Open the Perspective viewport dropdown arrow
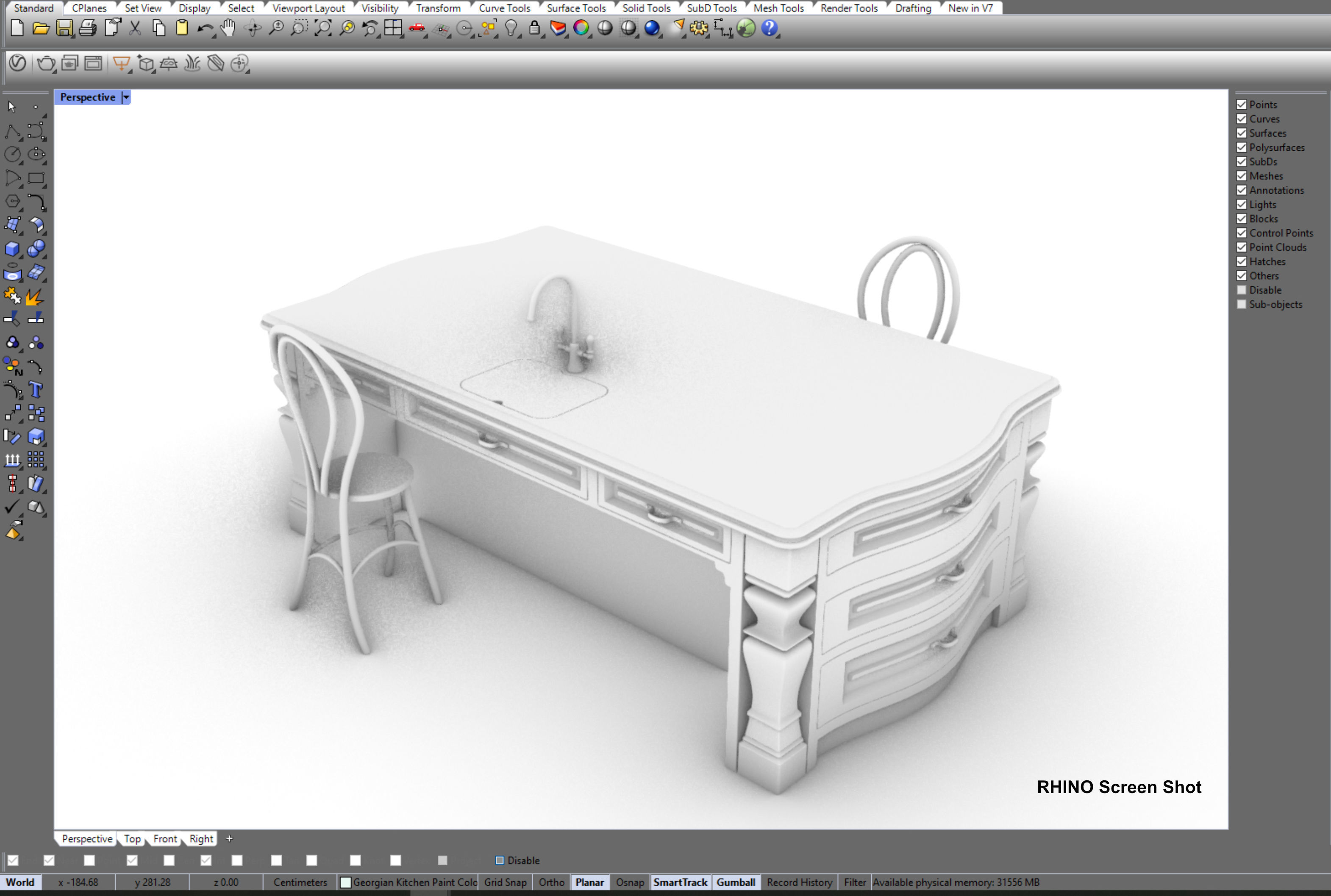Viewport: 1331px width, 896px height. tap(126, 97)
